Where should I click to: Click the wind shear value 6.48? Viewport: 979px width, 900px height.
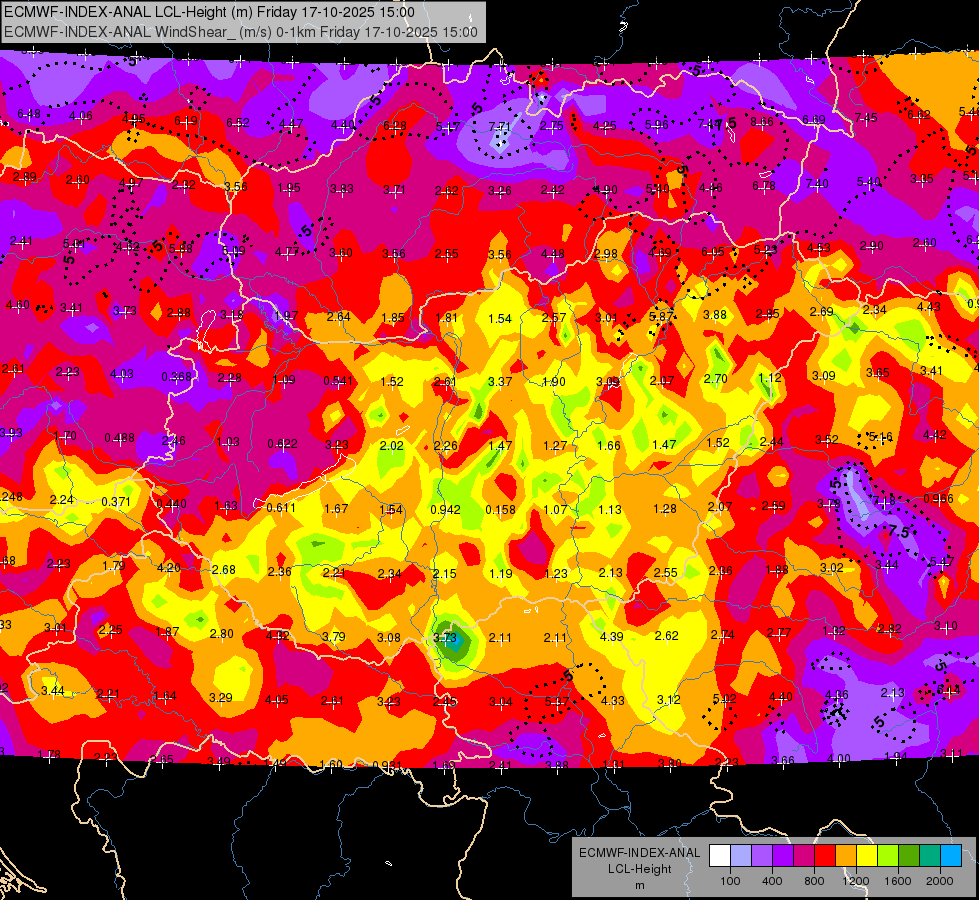coord(29,114)
